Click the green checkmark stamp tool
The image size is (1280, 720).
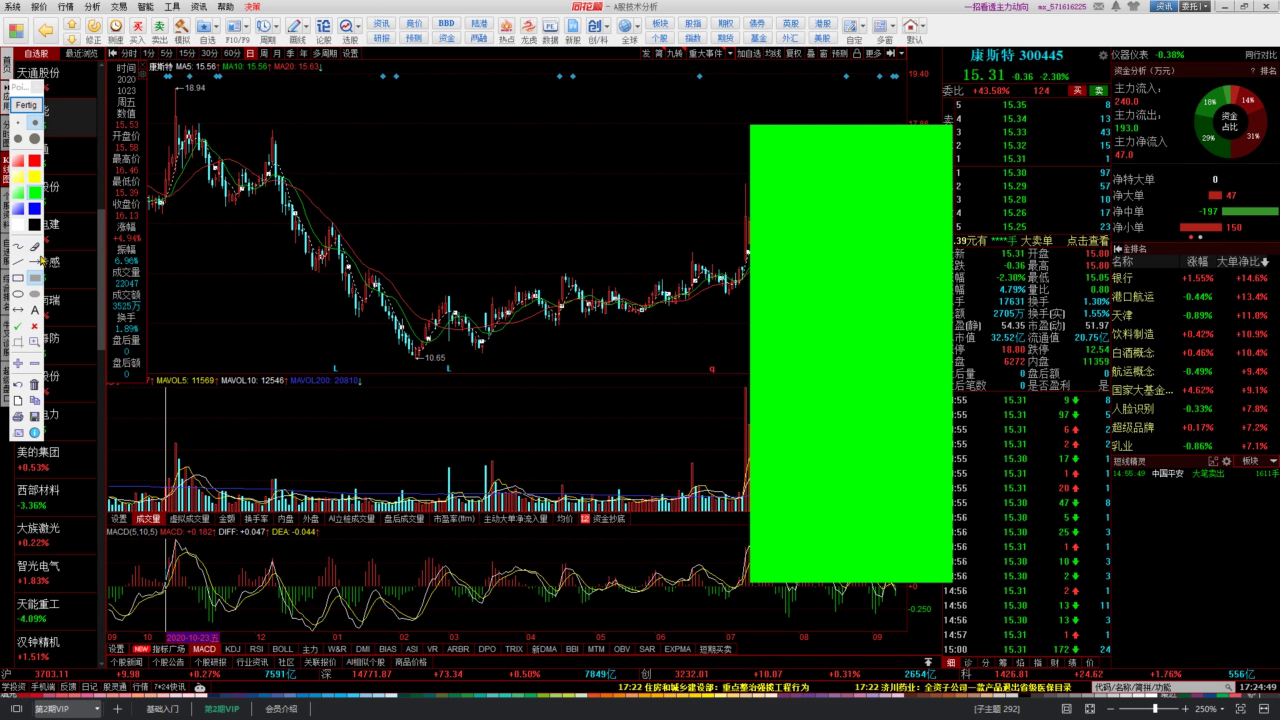(x=18, y=326)
